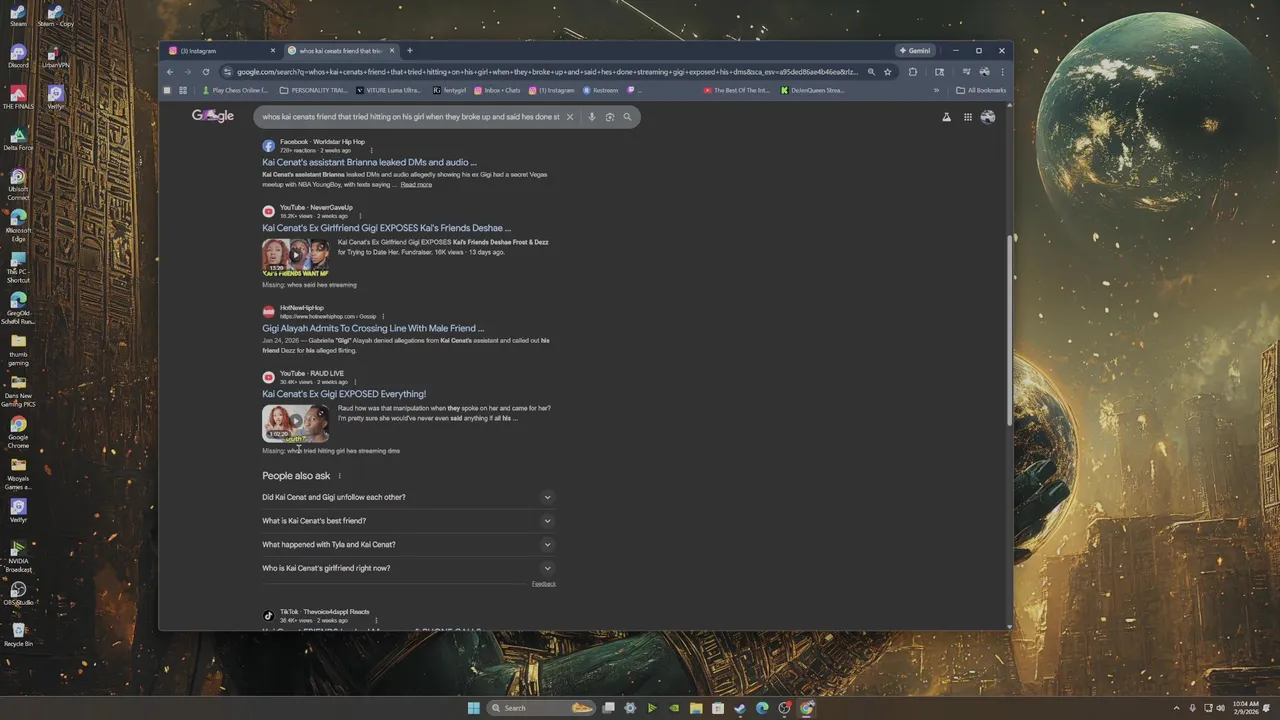Open "Kai Cenat's assistant Brianna leaked DMs" result
This screenshot has width=1280, height=720.
369,162
